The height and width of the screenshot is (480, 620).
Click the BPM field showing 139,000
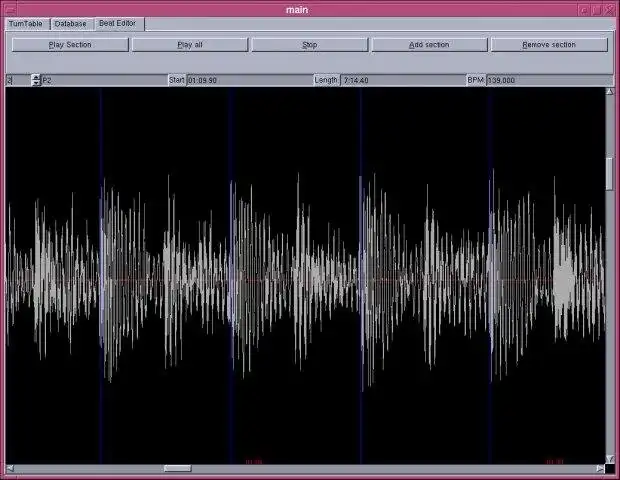click(550, 80)
